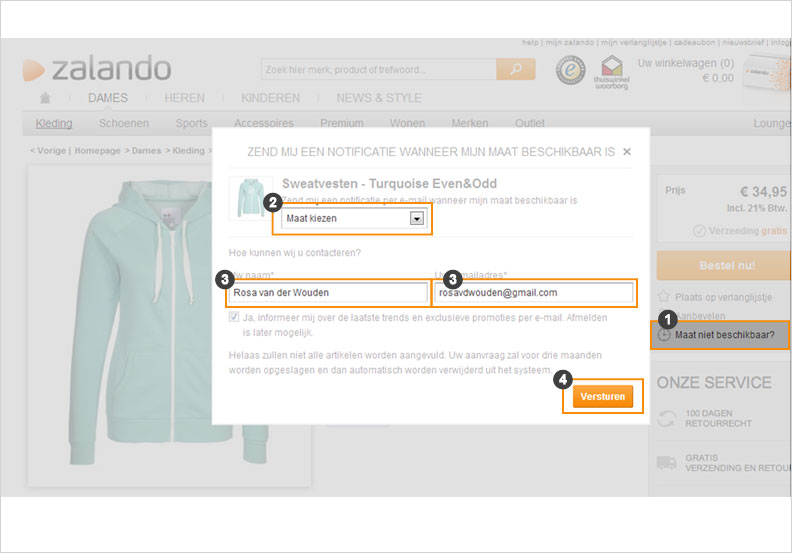Click 'Maat niet beschikbaar?' link
Image resolution: width=792 pixels, height=553 pixels.
724,335
